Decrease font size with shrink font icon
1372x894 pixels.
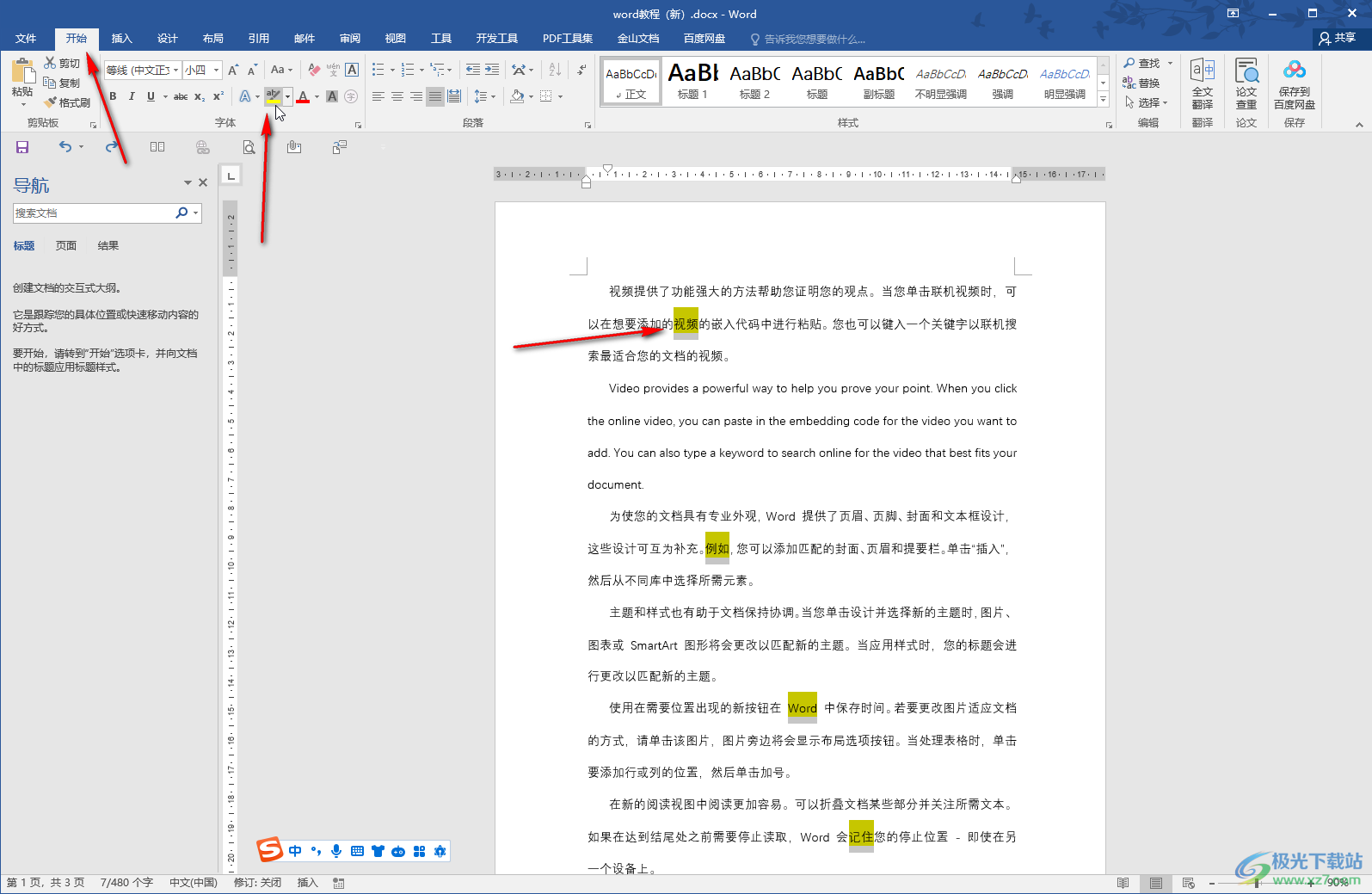pos(252,70)
